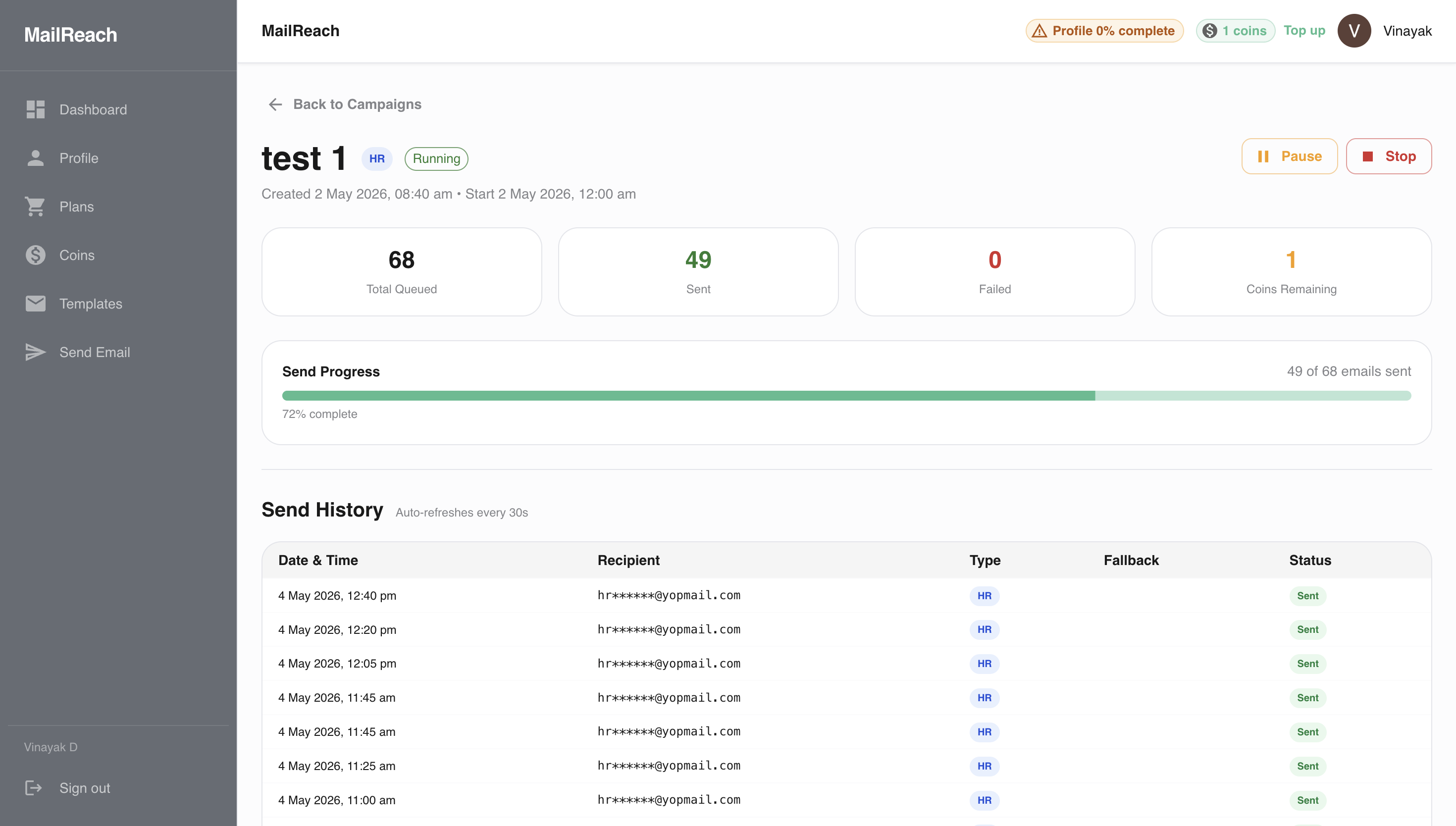Click the Profile person icon
Viewport: 1456px width, 826px height.
35,158
